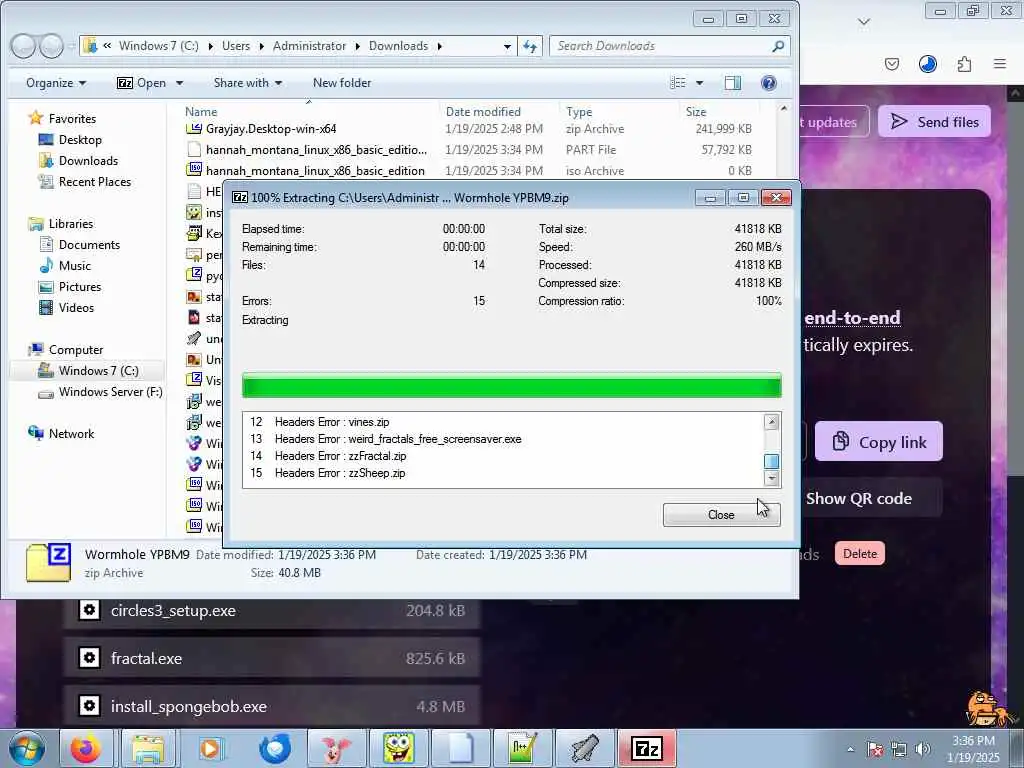Viewport: 1024px width, 768px height.
Task: Expand the view options dropdown arrow
Action: pyautogui.click(x=699, y=83)
